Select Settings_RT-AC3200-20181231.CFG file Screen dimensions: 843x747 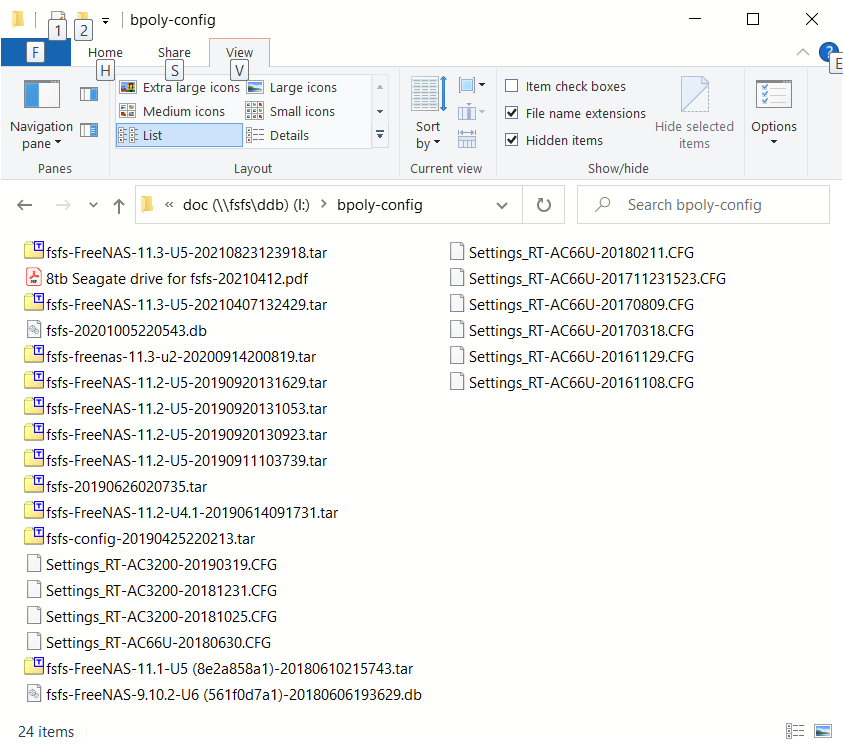point(152,591)
